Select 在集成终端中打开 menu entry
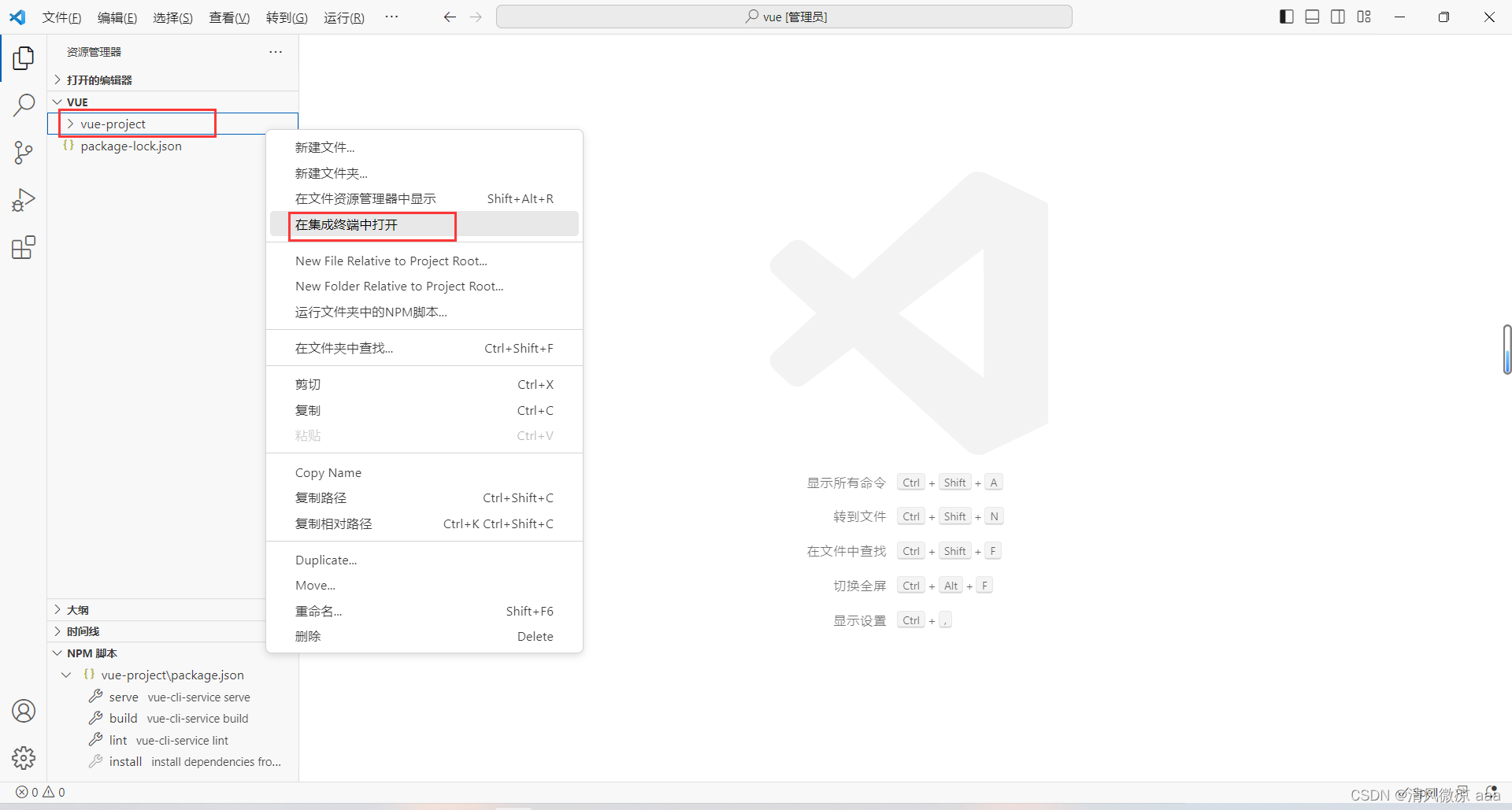This screenshot has width=1512, height=810. coord(424,224)
